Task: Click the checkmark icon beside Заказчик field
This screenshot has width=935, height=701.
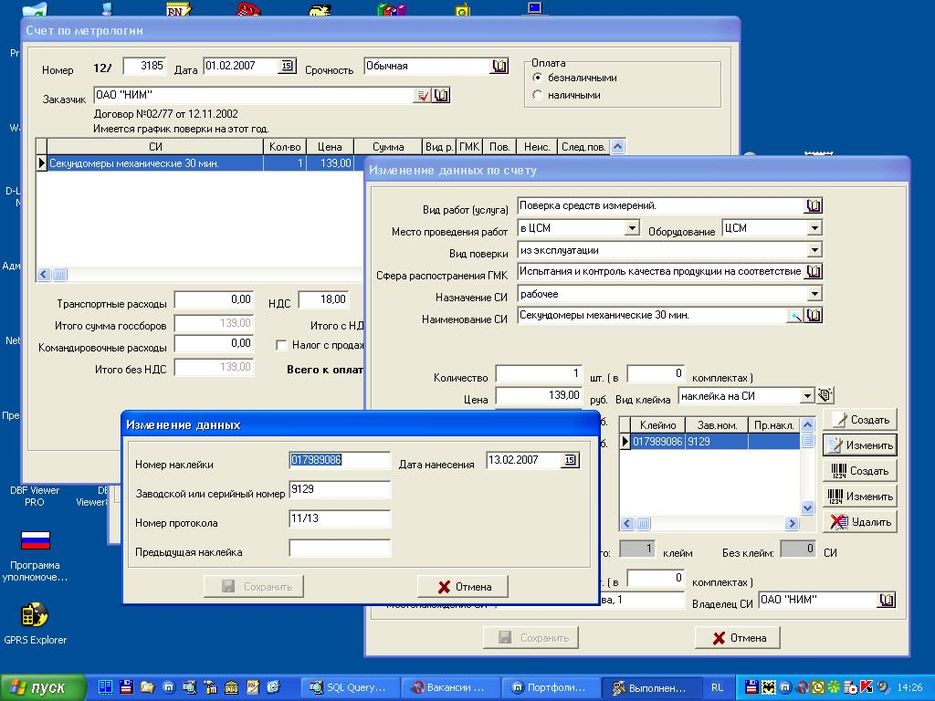Action: (422, 95)
